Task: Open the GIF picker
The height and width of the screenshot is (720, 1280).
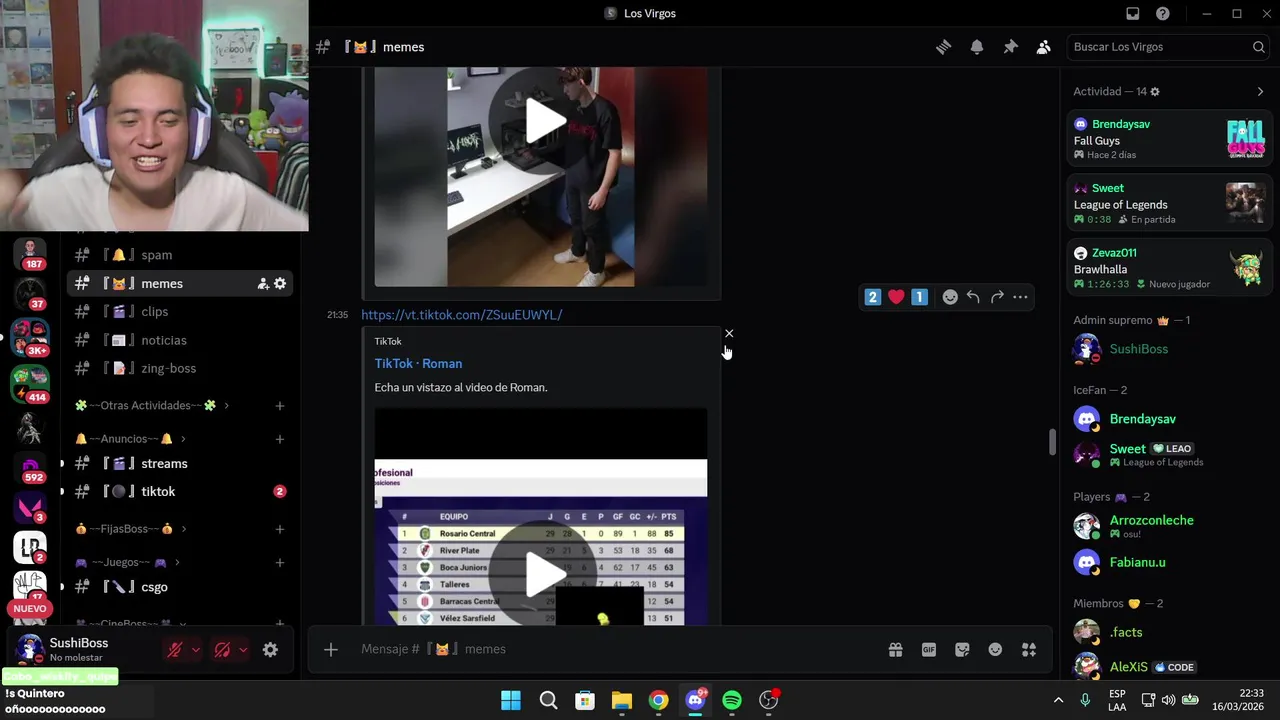Action: click(929, 650)
